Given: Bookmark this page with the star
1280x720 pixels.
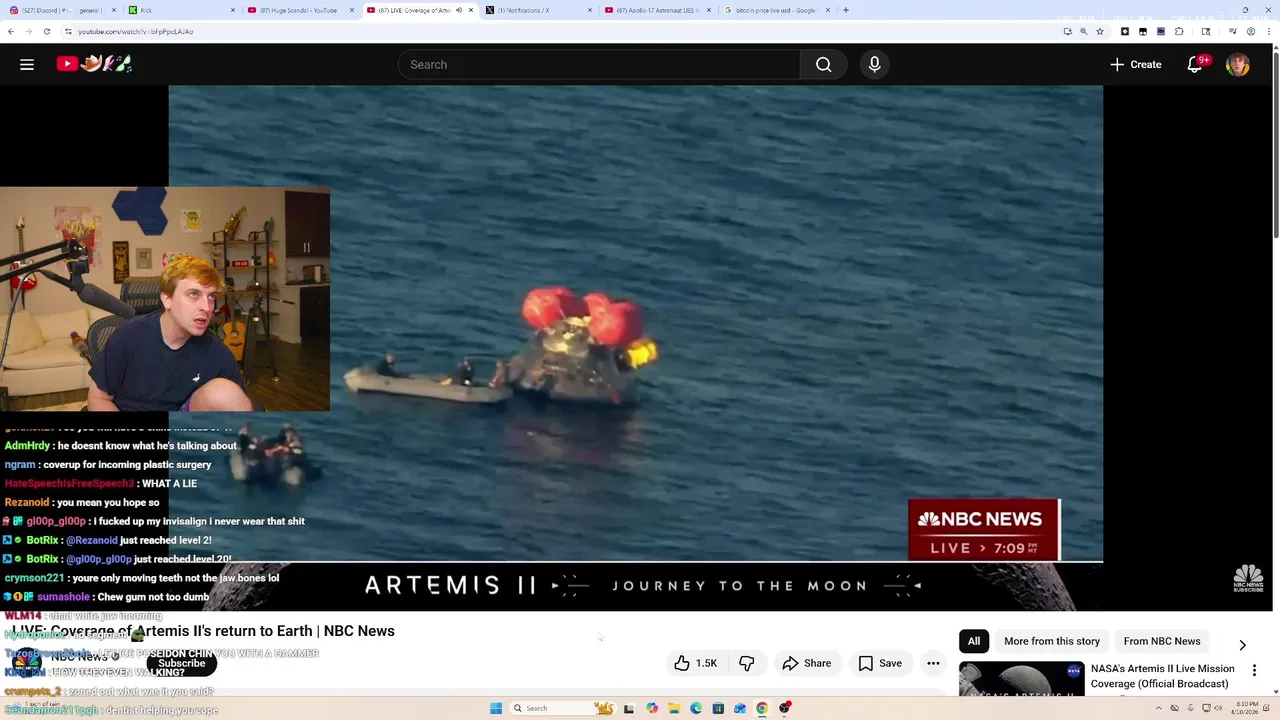Looking at the screenshot, I should point(1100,31).
